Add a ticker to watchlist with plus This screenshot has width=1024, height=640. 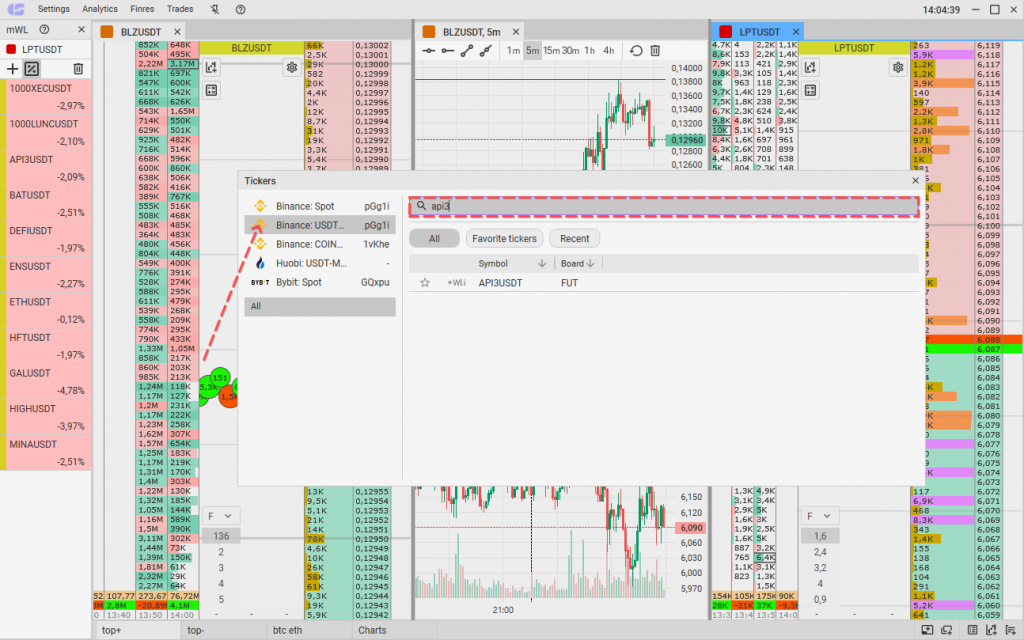point(12,69)
